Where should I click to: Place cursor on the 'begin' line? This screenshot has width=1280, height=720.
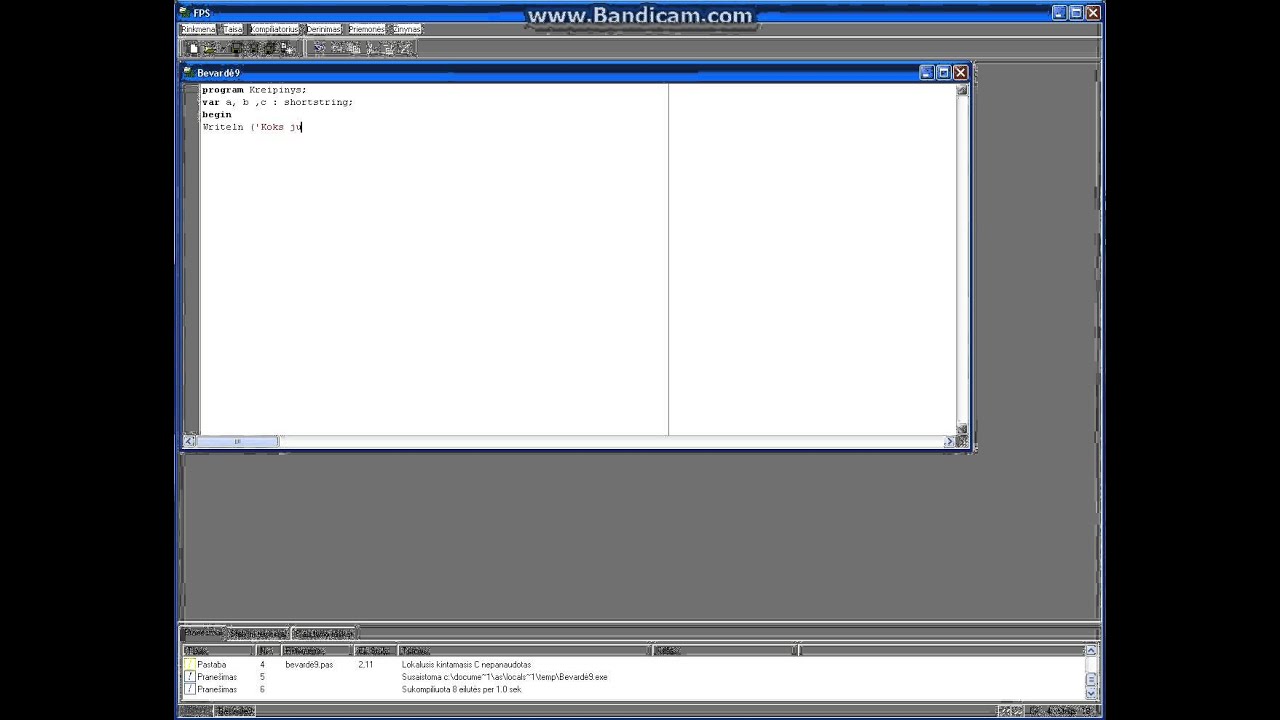[x=216, y=114]
